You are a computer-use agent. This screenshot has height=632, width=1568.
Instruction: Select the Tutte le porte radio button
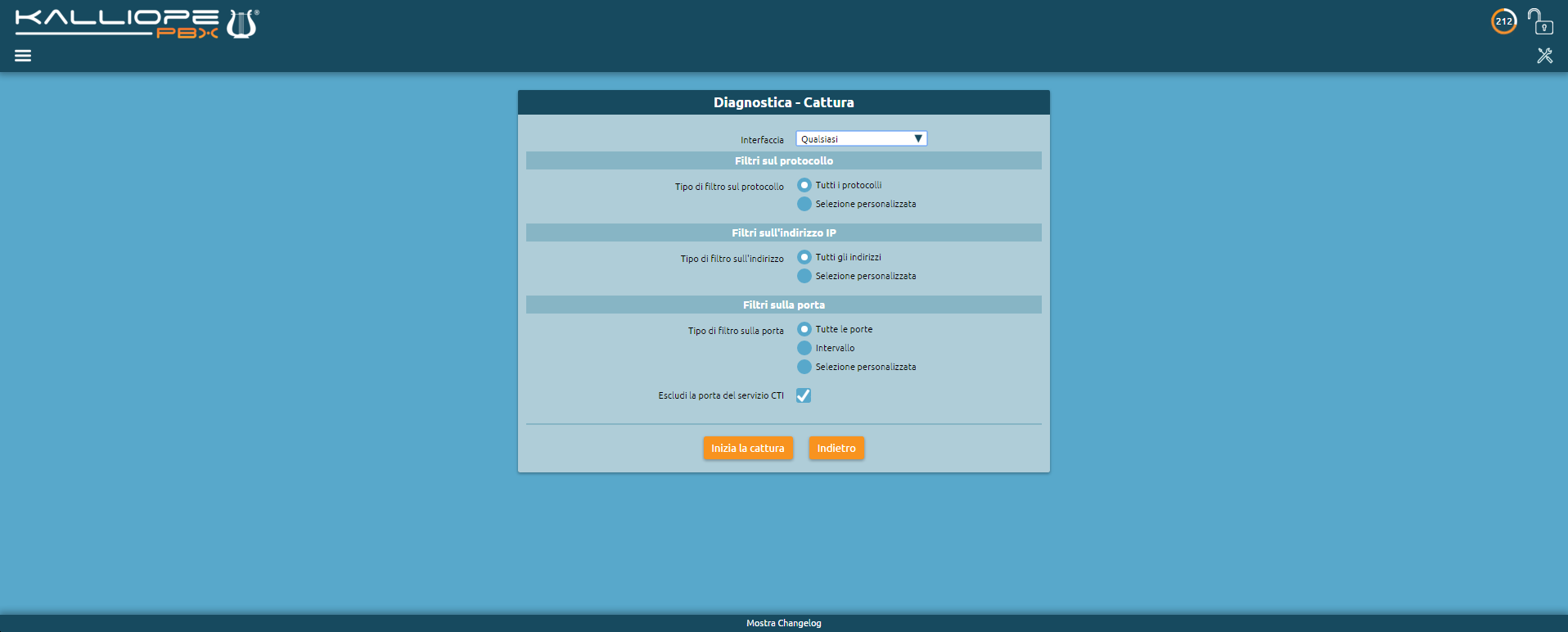[x=804, y=329]
